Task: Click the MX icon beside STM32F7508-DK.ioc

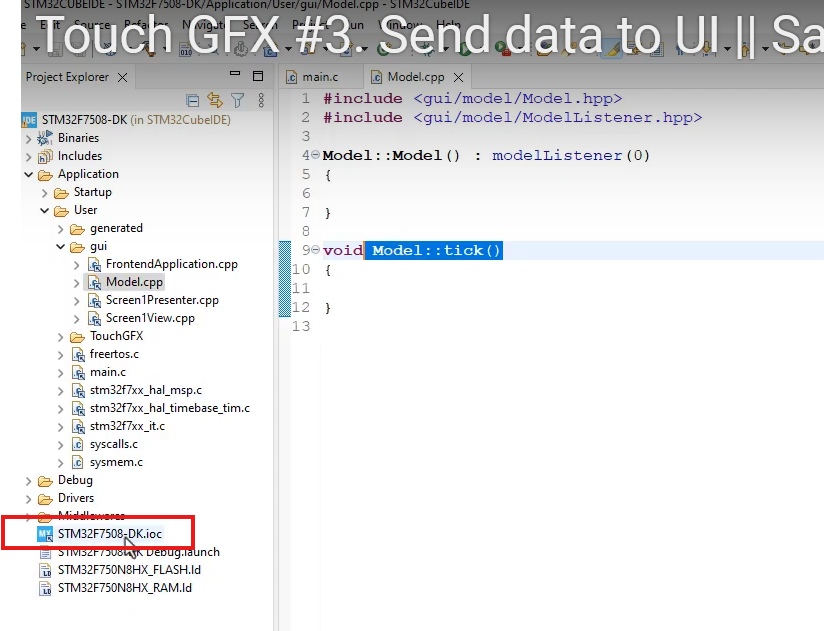Action: (44, 534)
